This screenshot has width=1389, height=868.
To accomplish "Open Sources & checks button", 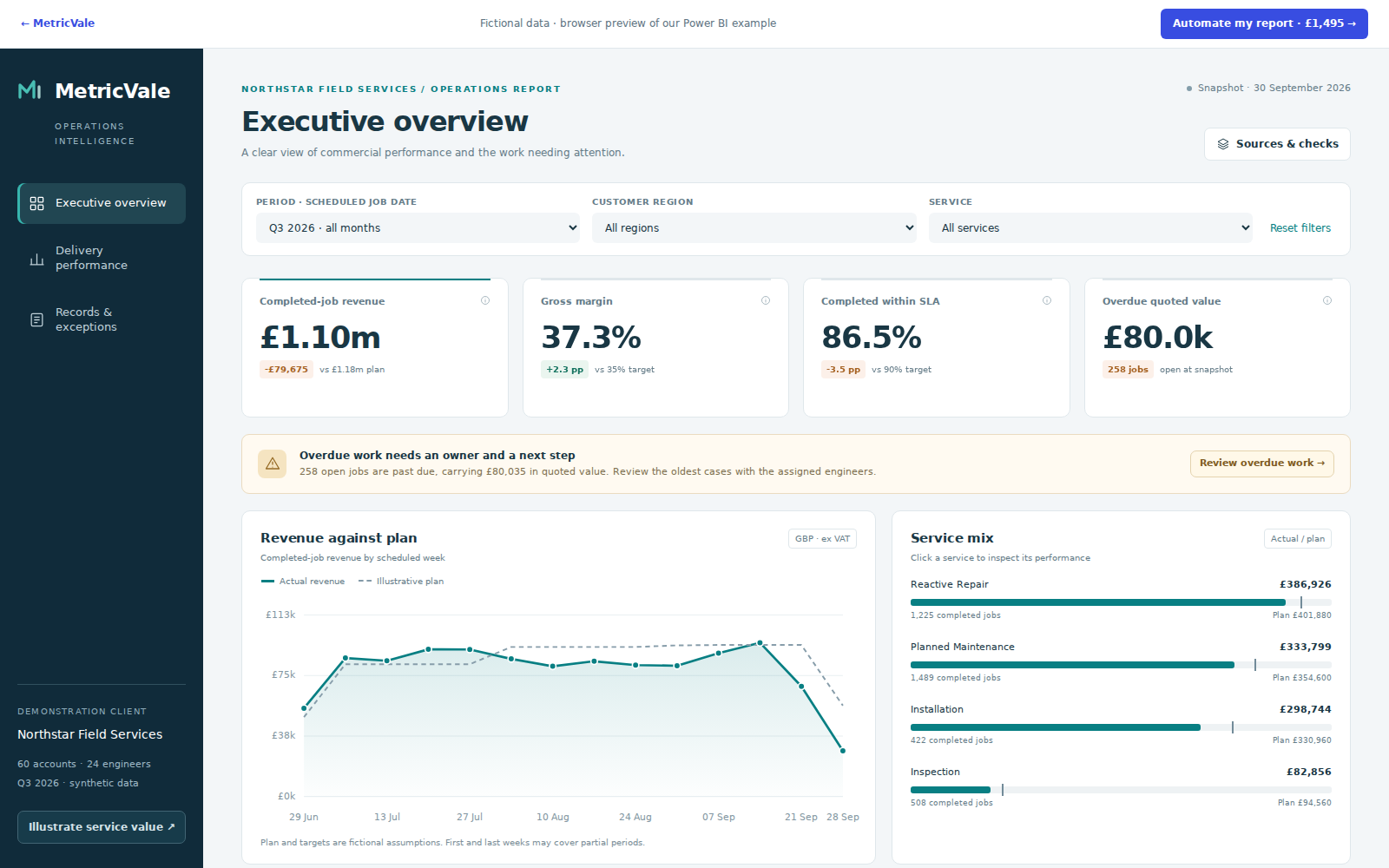I will (x=1277, y=144).
